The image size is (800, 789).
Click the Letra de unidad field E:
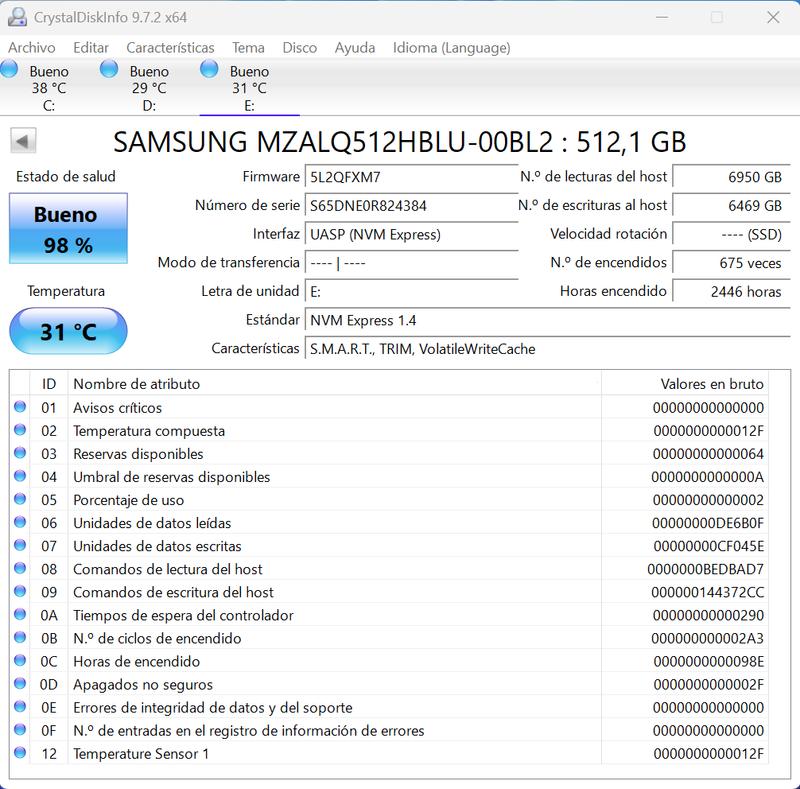click(x=411, y=291)
